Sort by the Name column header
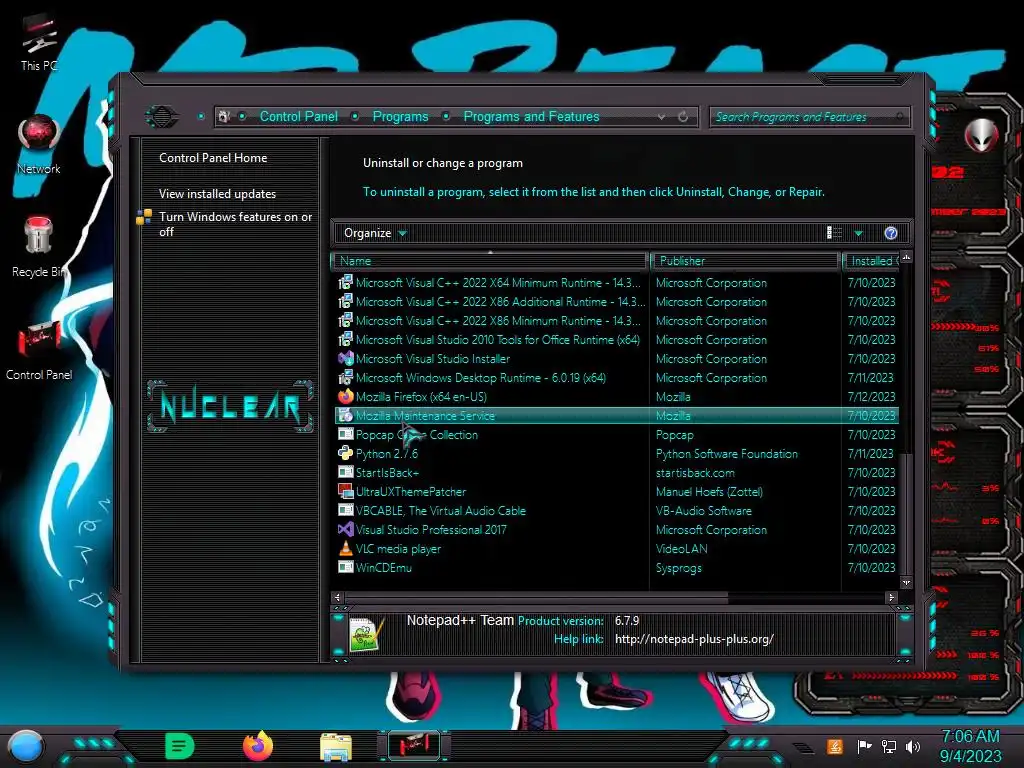Image resolution: width=1024 pixels, height=768 pixels. click(x=490, y=261)
